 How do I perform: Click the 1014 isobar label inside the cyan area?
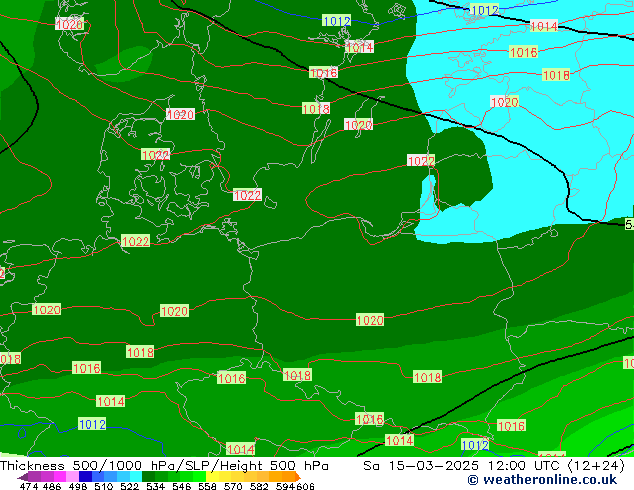click(544, 26)
